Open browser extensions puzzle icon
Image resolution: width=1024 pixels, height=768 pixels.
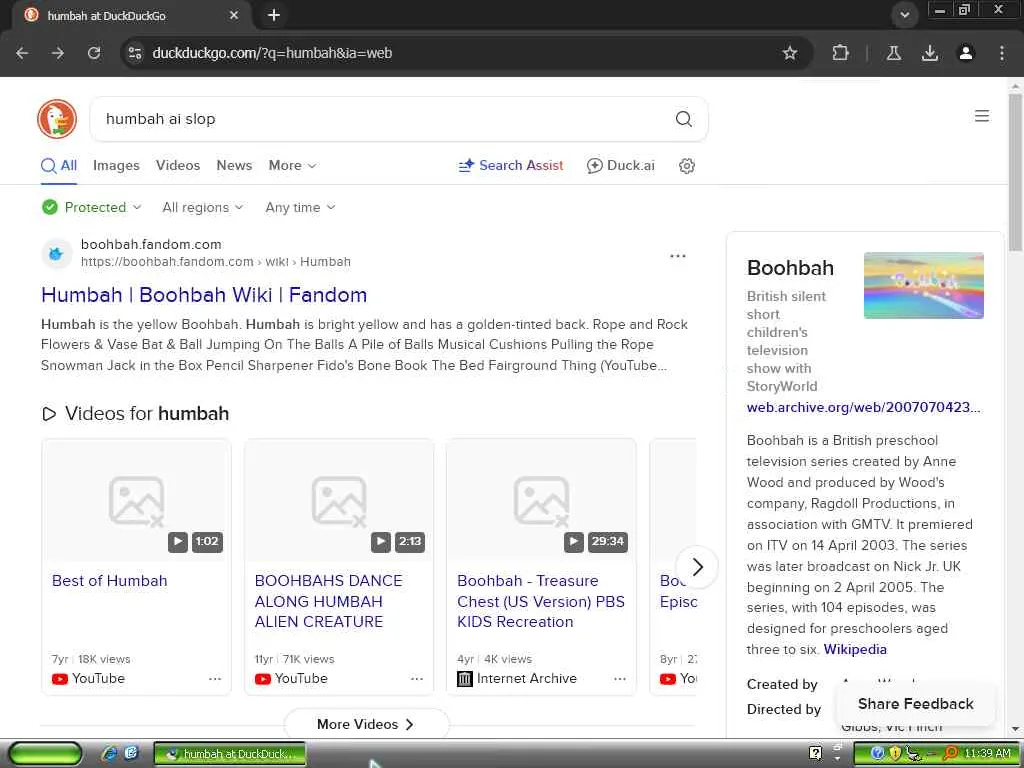point(840,53)
